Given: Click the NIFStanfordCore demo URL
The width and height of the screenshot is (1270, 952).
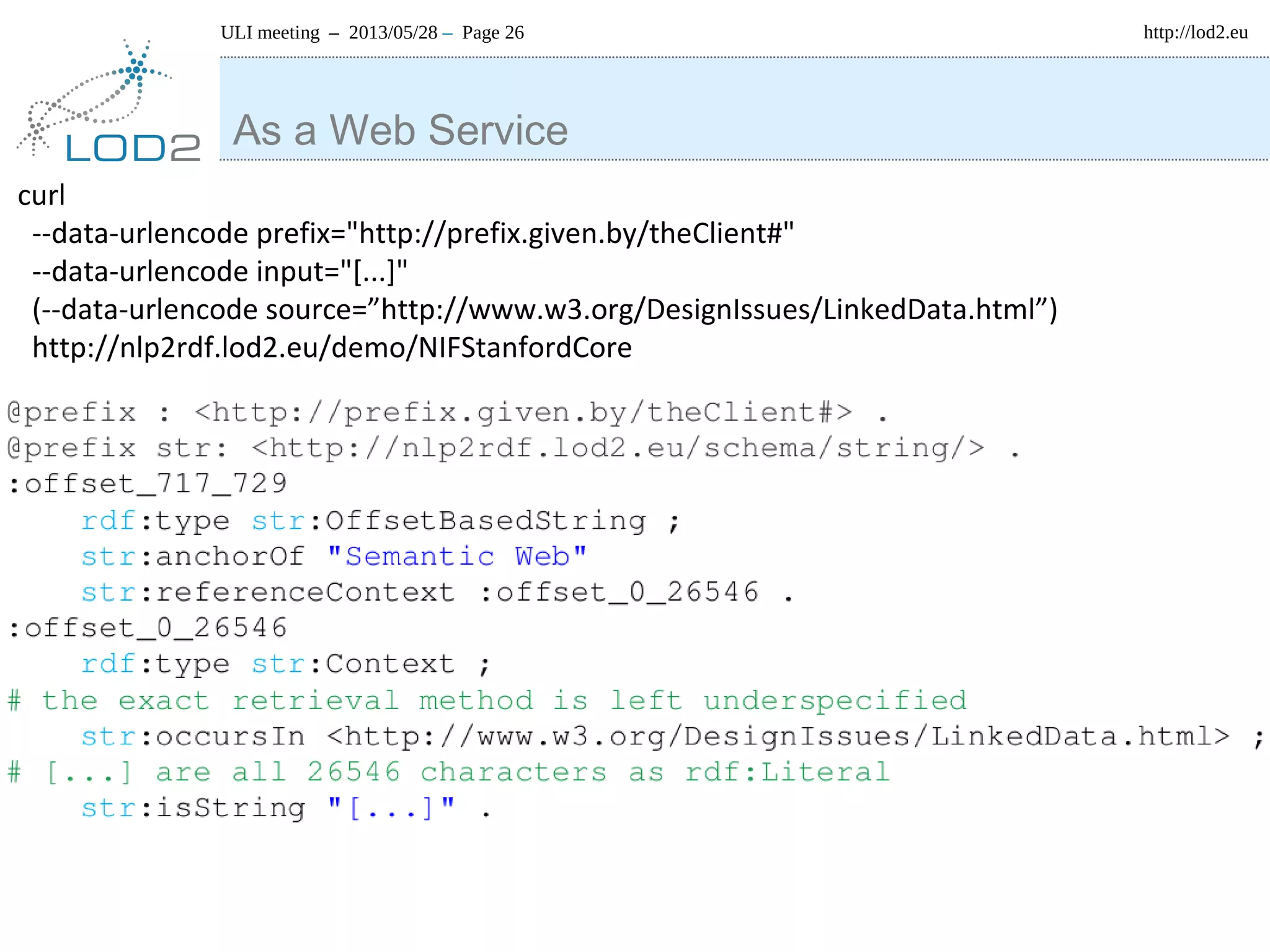Looking at the screenshot, I should [332, 348].
